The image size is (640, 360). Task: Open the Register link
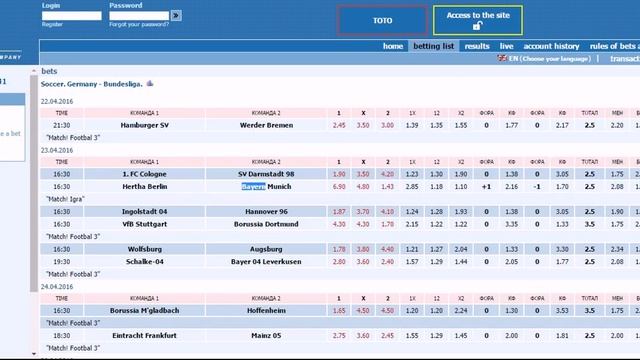52,24
